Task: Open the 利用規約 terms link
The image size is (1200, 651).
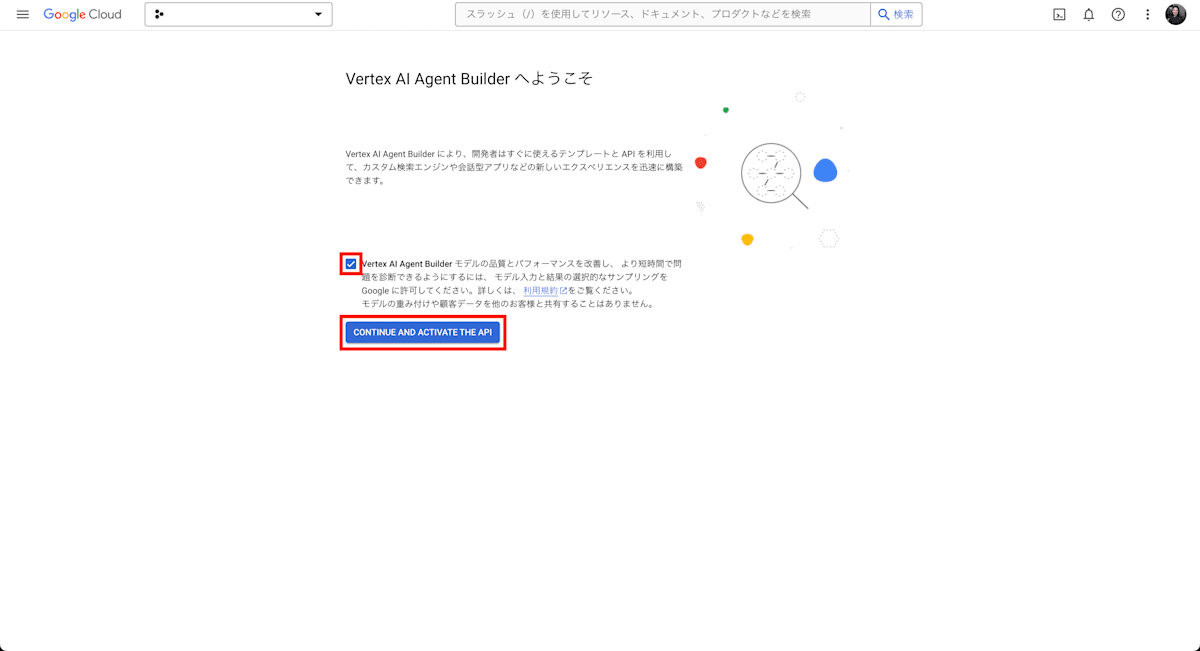Action: click(x=544, y=290)
